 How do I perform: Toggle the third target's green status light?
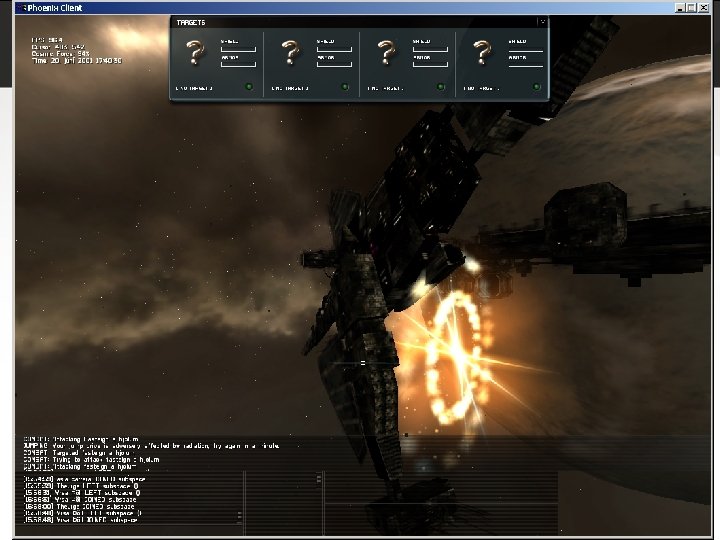tap(441, 86)
